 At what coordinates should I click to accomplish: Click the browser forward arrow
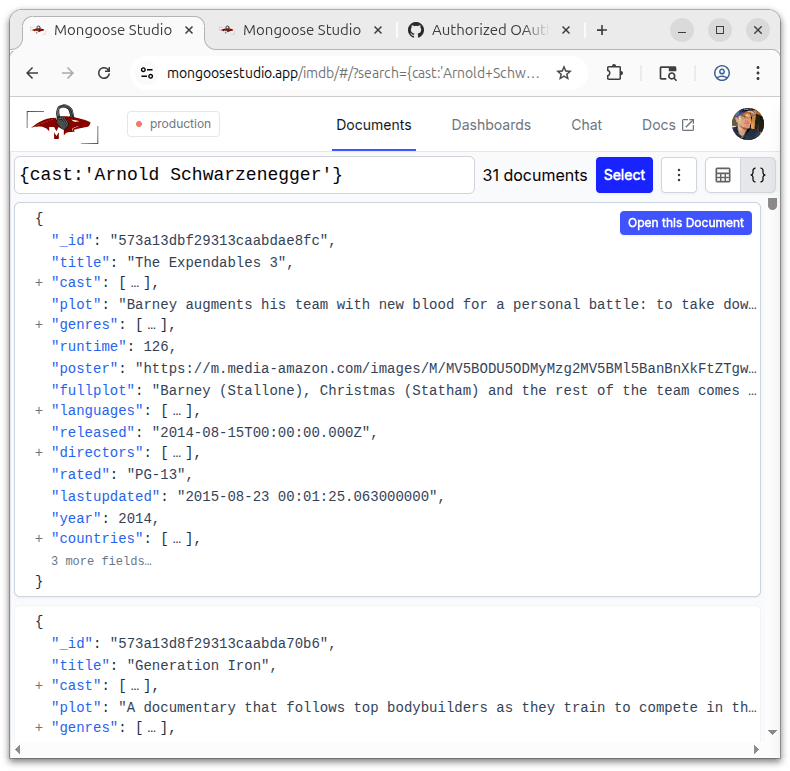click(x=68, y=73)
